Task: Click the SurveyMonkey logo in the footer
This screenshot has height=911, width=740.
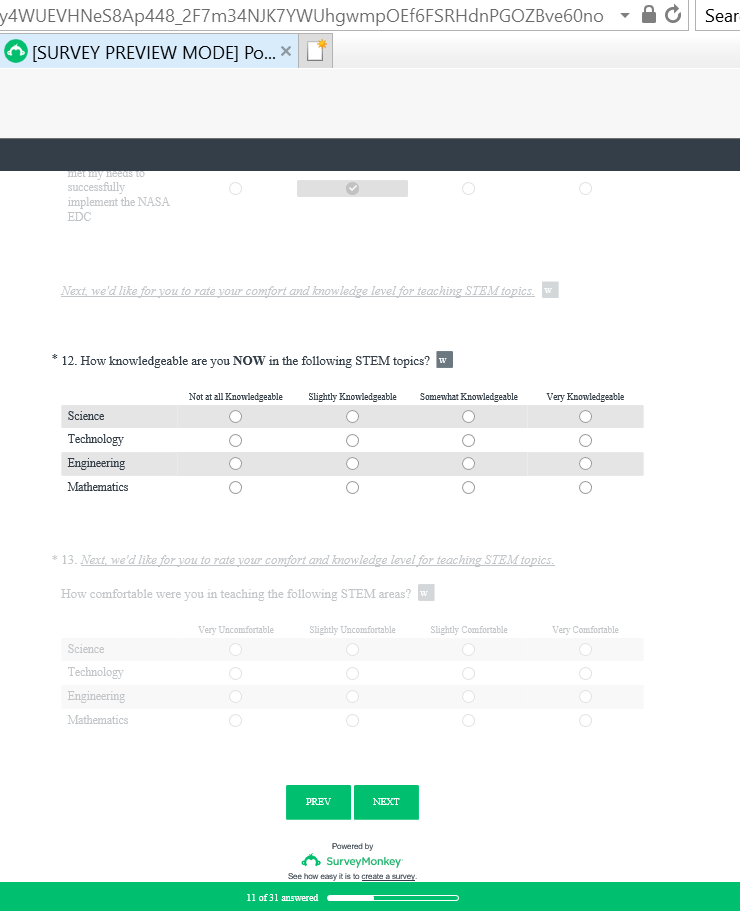Action: [x=352, y=861]
